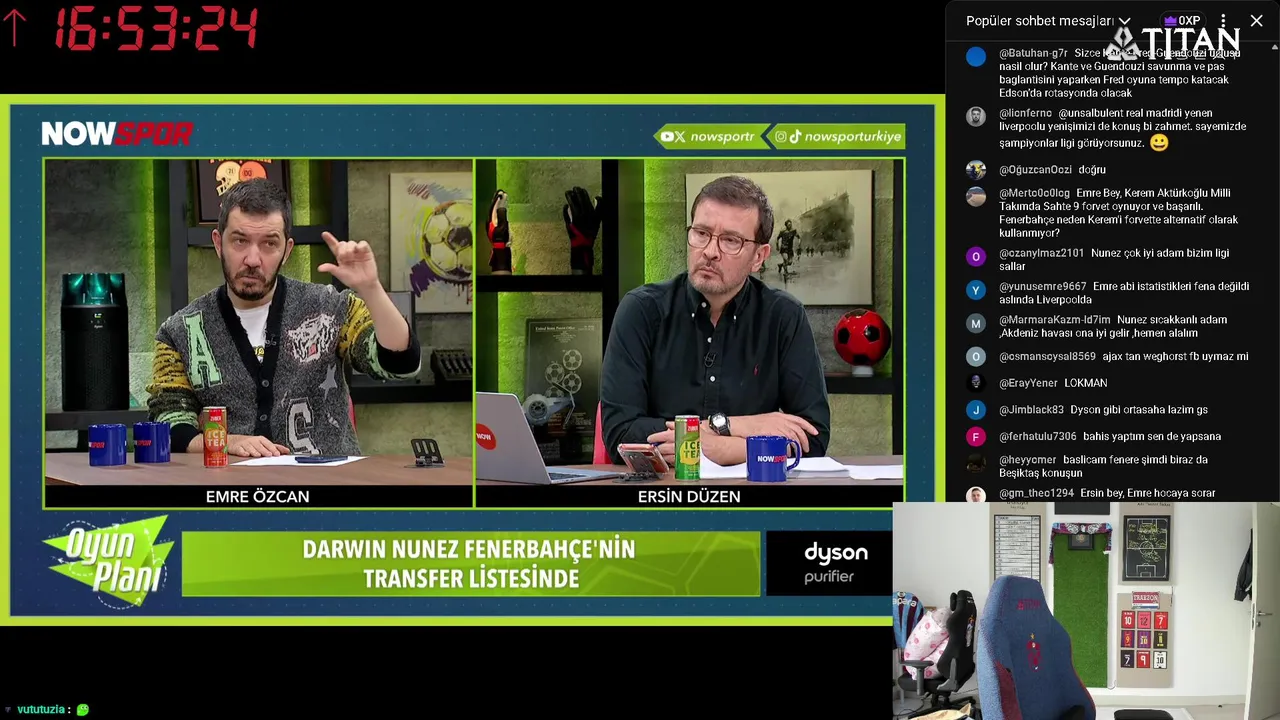Click the 'Y' avatar of @yunusemre9667
The image size is (1280, 720).
click(x=976, y=290)
